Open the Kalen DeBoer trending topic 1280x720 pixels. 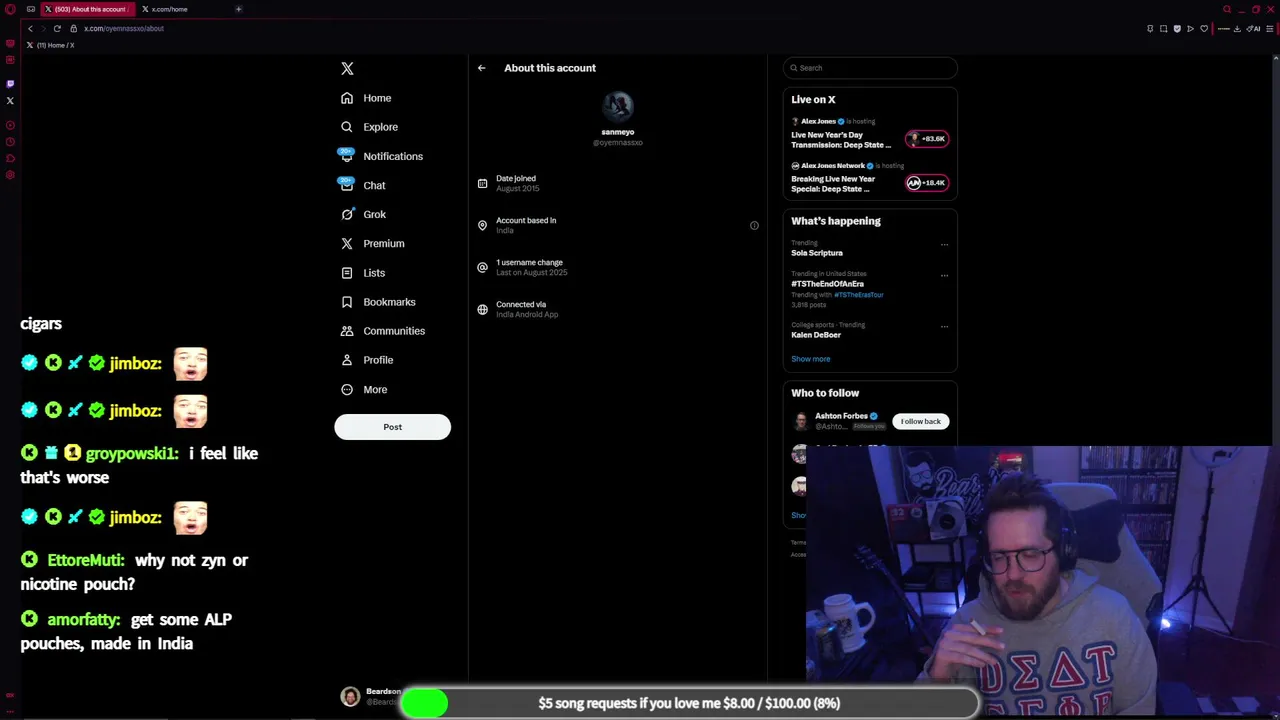click(816, 335)
